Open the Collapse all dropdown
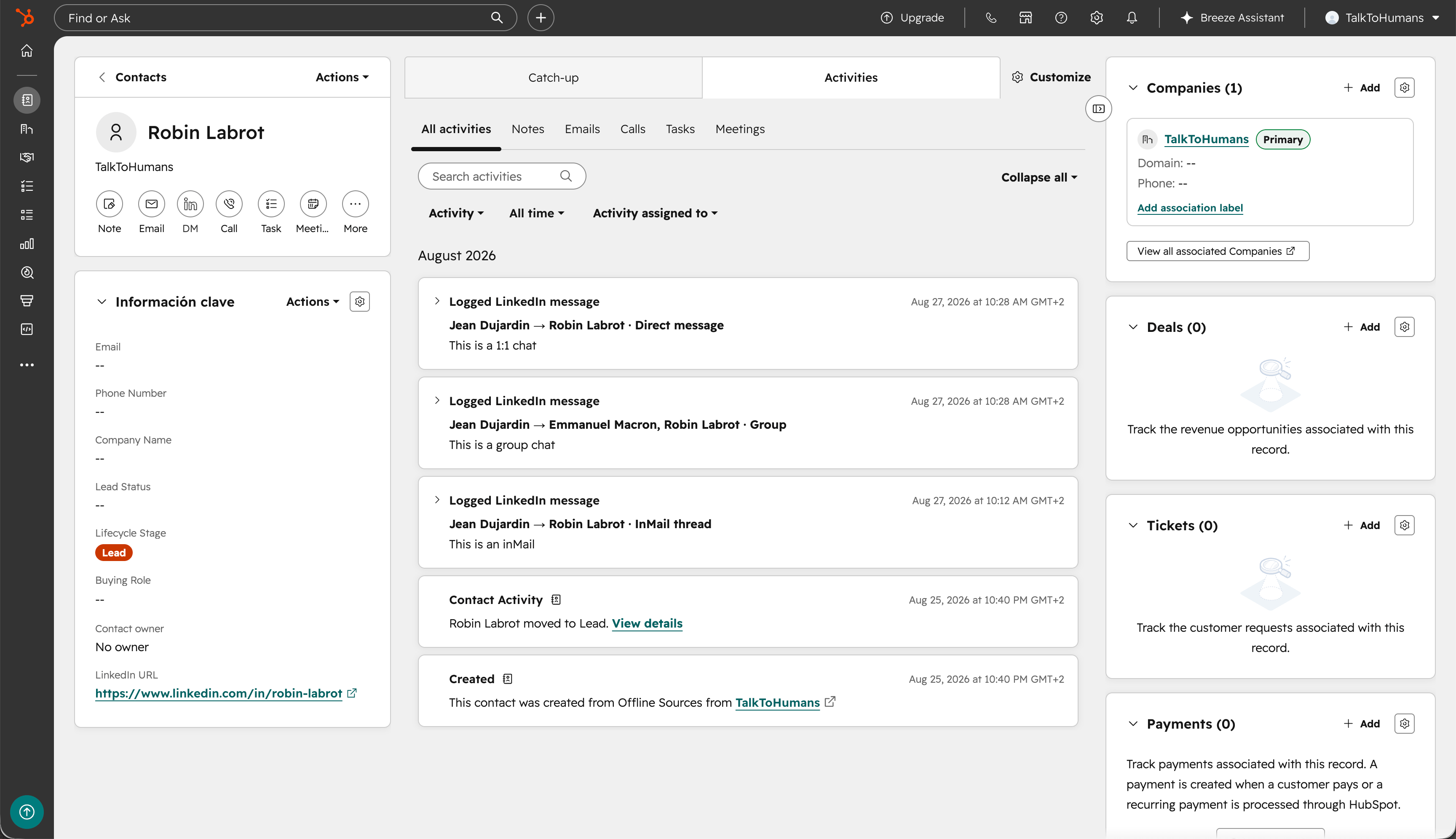Viewport: 1456px width, 839px height. [x=1039, y=177]
